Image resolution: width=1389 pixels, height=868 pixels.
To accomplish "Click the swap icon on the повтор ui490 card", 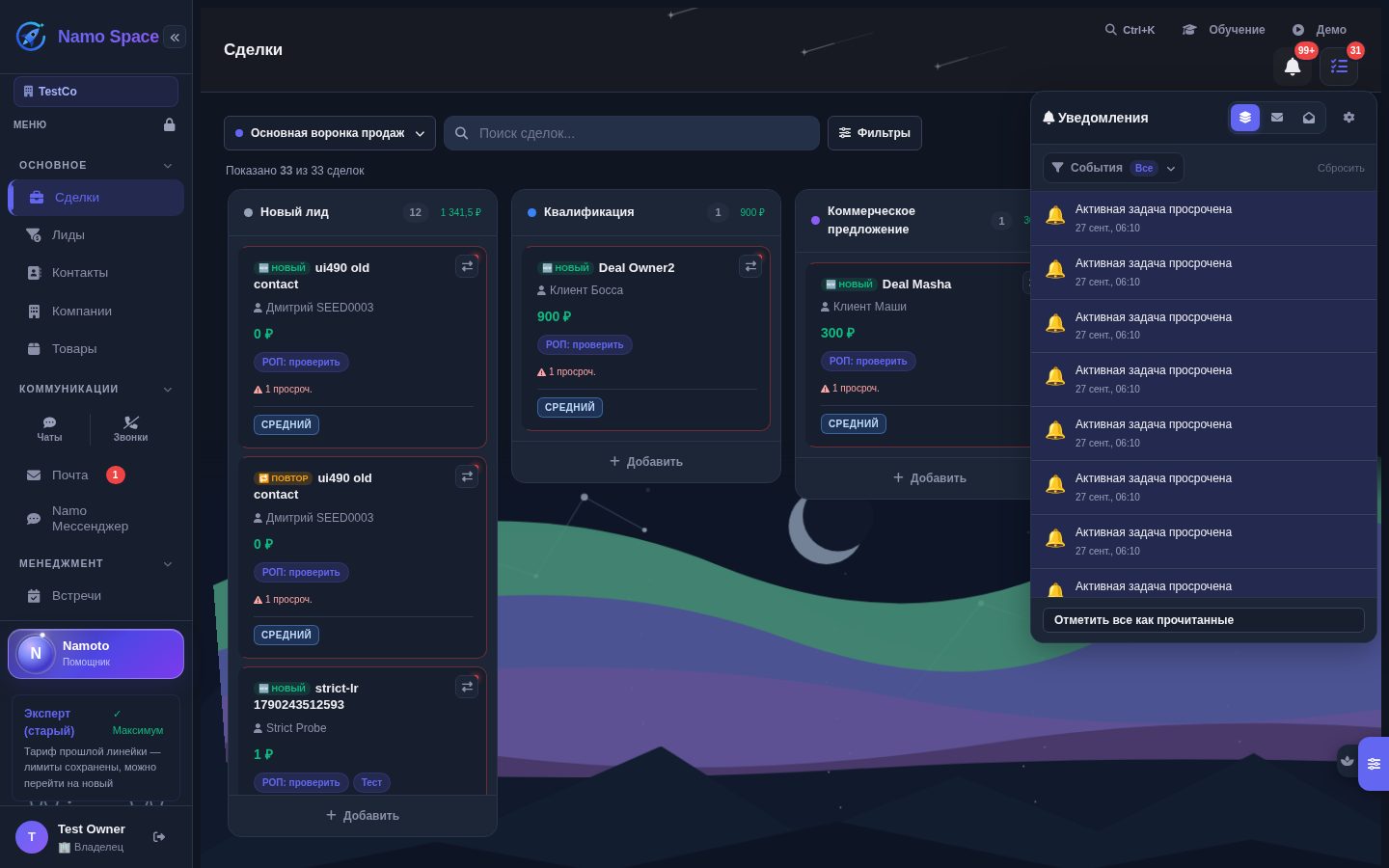I will coord(467,476).
